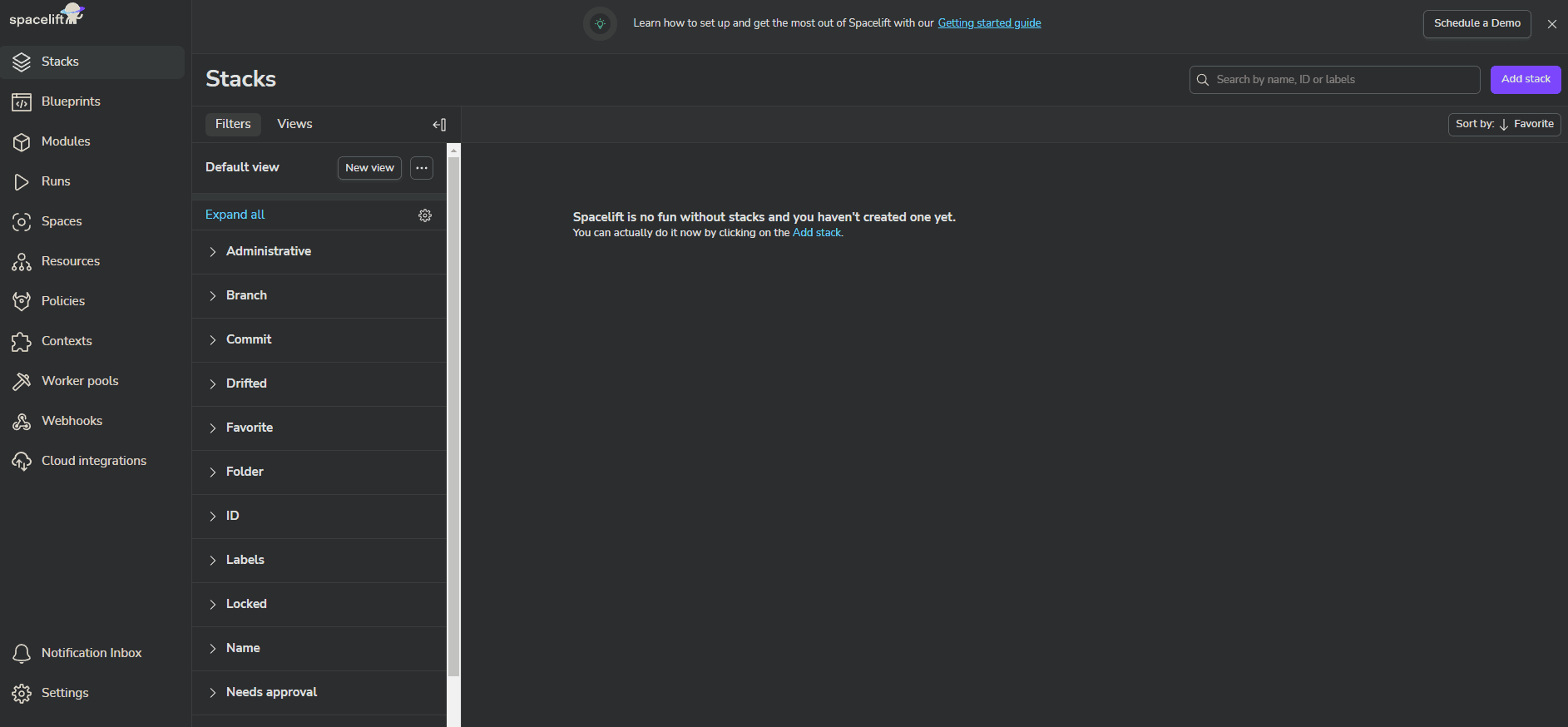Click the Modules cube icon
Viewport: 1568px width, 727px height.
pos(22,141)
